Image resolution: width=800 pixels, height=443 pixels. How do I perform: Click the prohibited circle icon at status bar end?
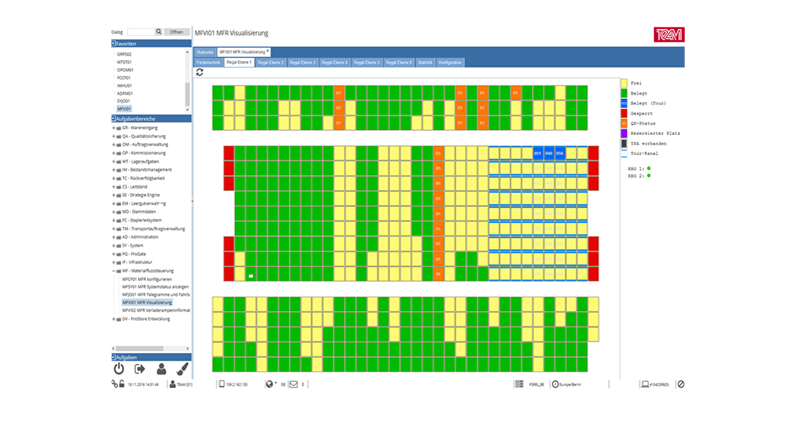click(x=681, y=384)
